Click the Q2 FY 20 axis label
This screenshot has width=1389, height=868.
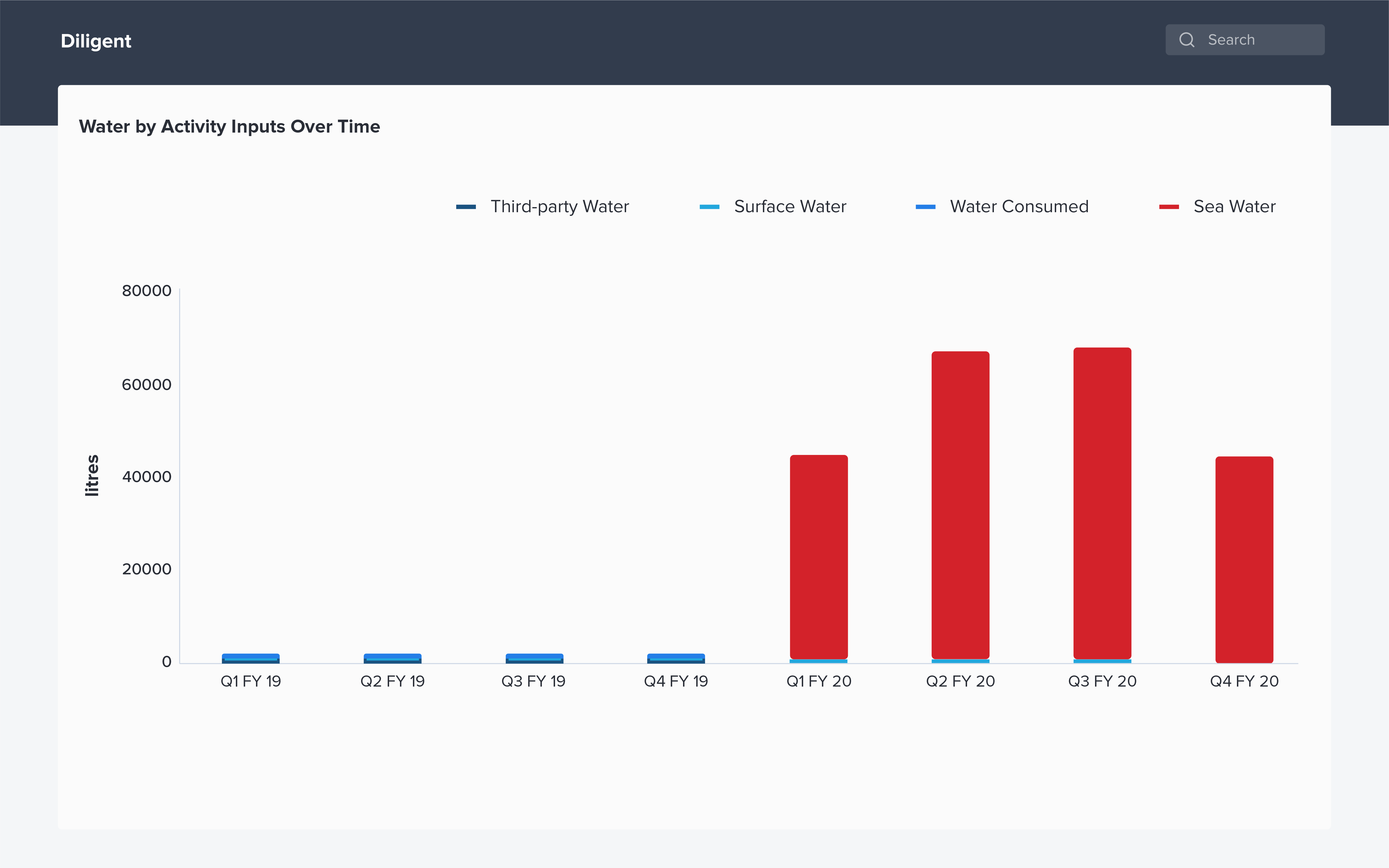coord(961,681)
